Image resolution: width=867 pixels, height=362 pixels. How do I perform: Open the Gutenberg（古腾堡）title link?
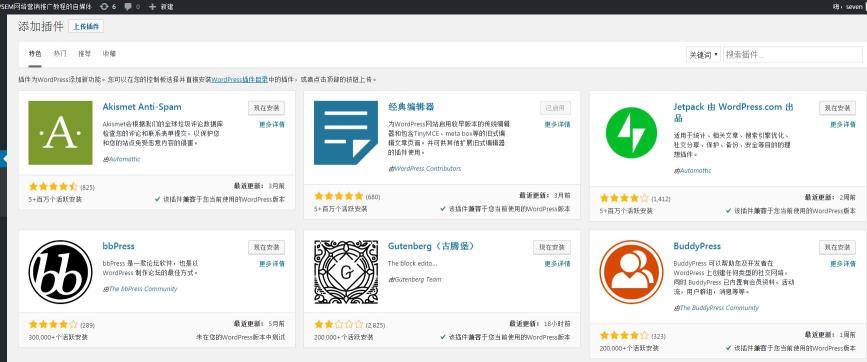coord(432,246)
